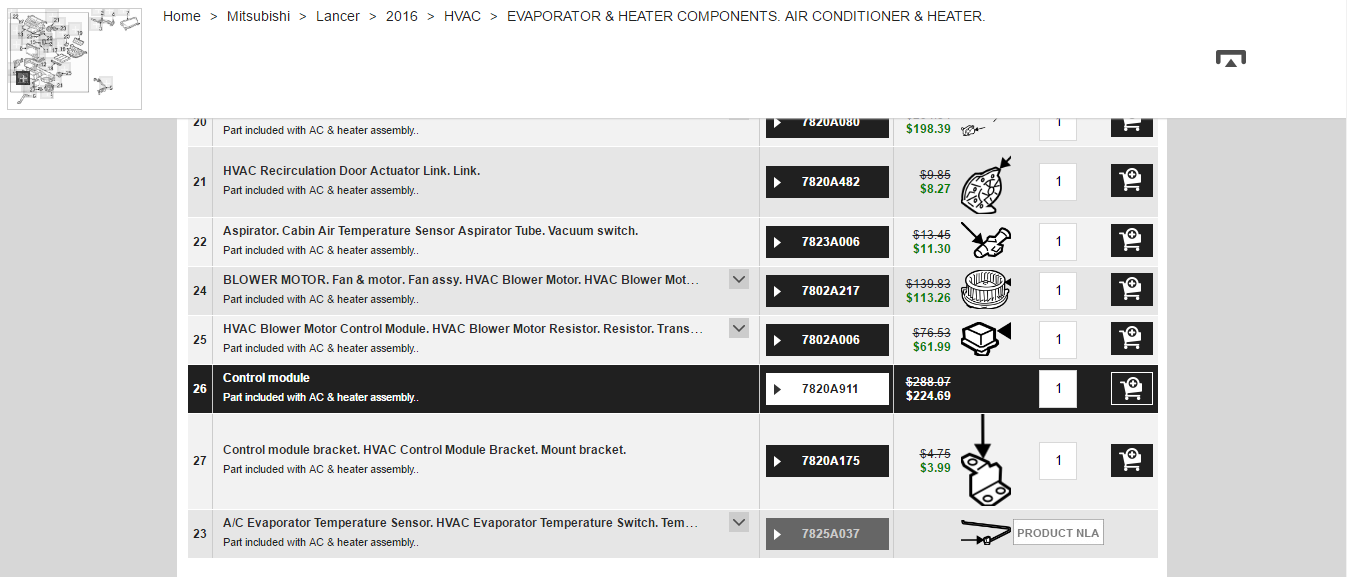Add blower motor 7802A217 to cart

click(x=1131, y=290)
